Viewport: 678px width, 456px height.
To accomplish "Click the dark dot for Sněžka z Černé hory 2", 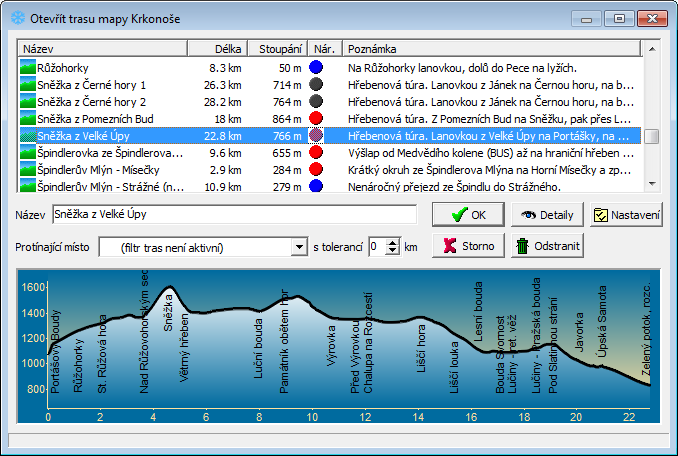I will (x=316, y=102).
